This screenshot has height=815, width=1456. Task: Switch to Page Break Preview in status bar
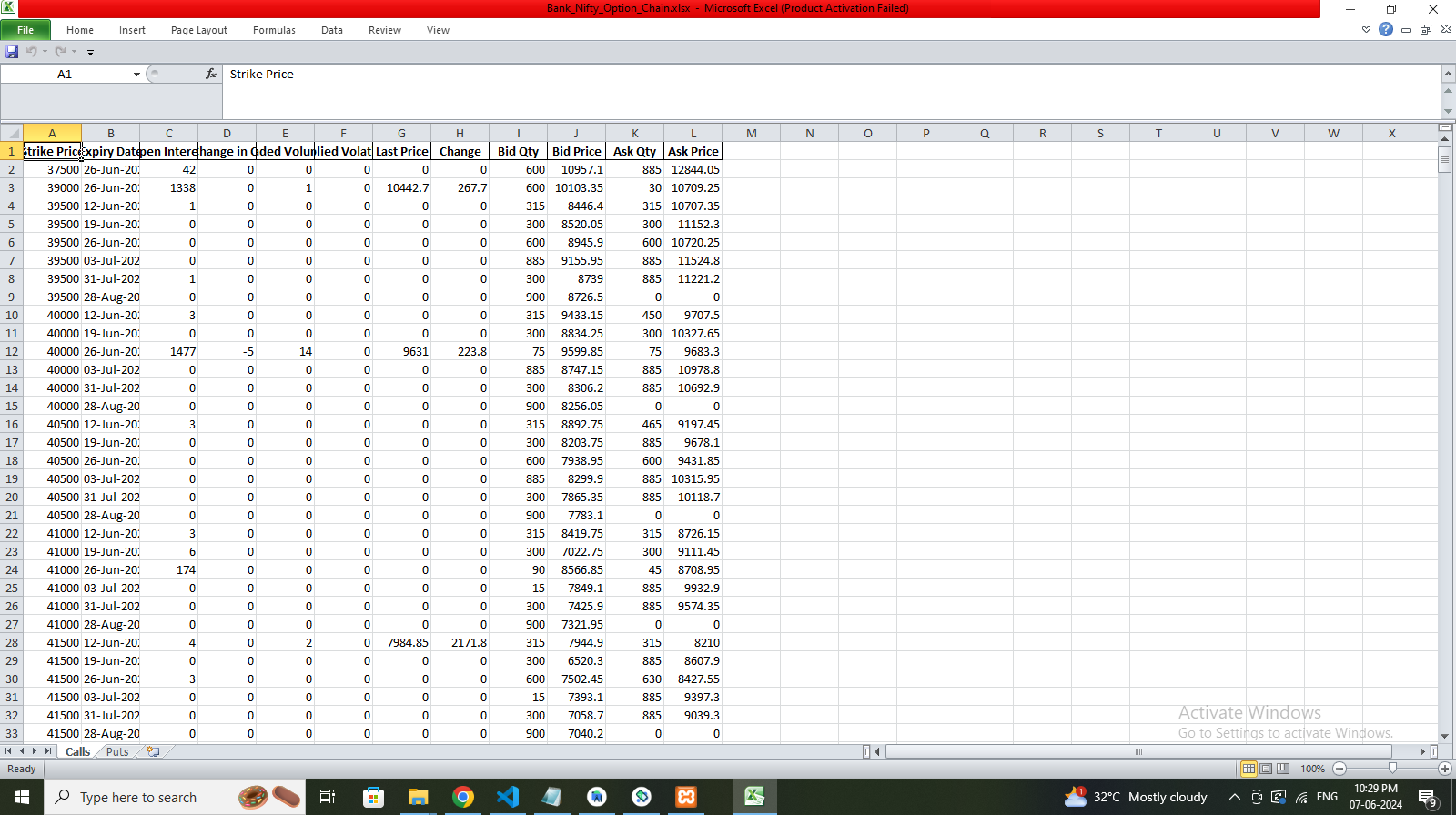tap(1283, 769)
